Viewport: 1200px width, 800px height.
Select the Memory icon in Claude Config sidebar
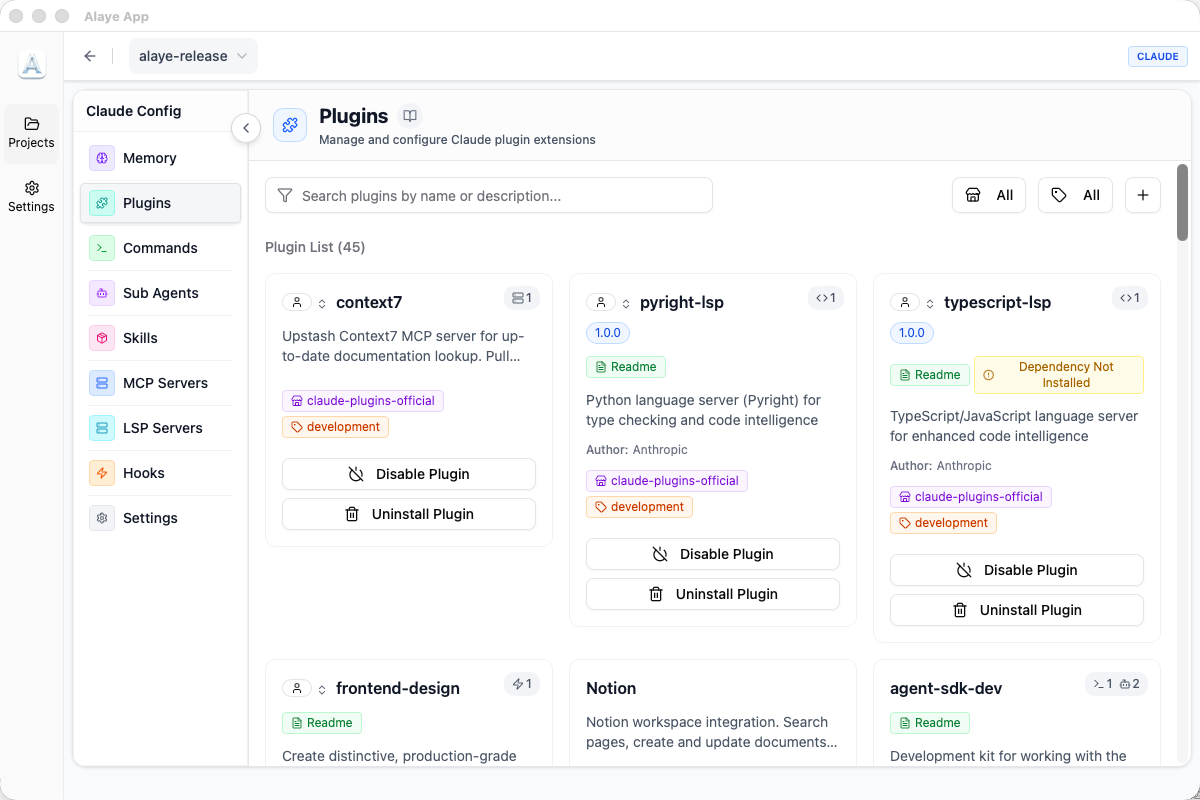coord(101,158)
